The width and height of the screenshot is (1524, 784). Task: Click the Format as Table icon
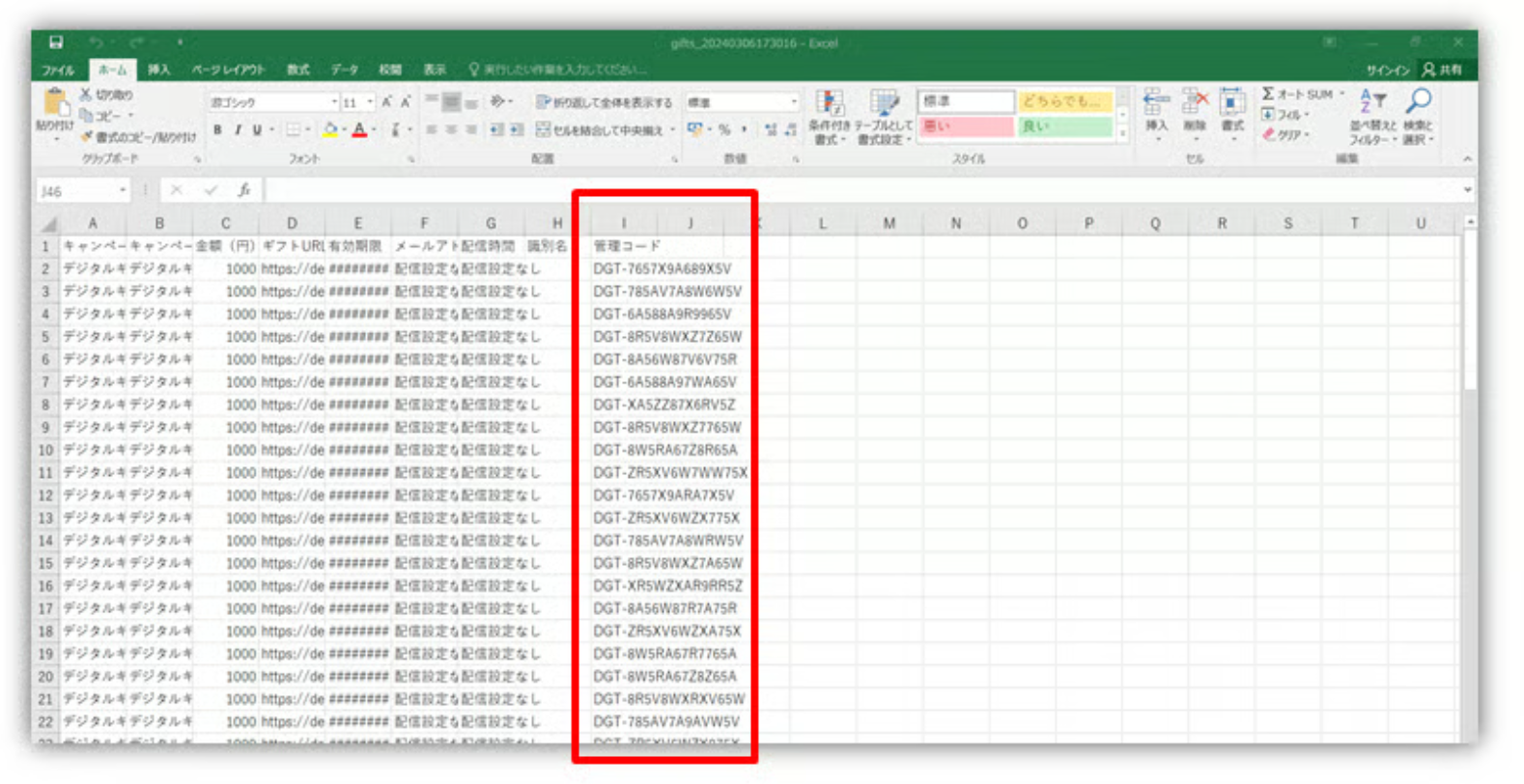[884, 104]
